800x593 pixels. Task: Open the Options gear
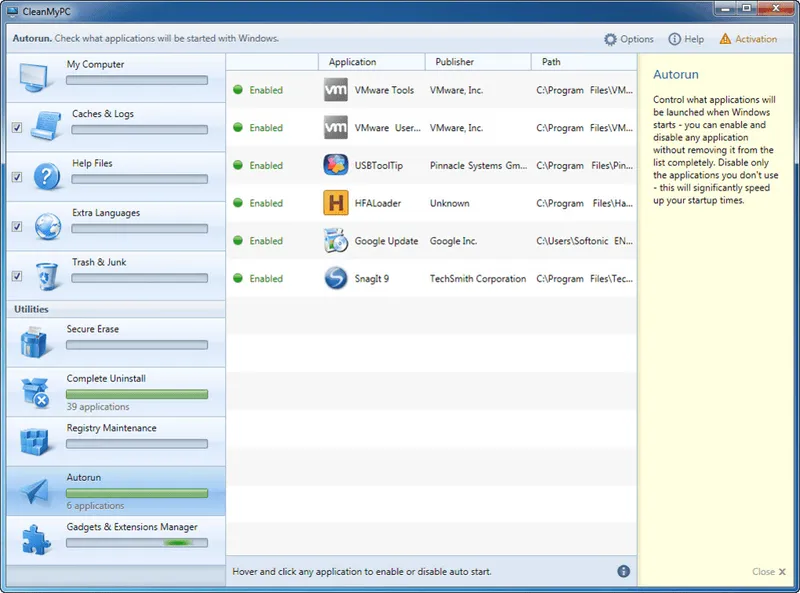[x=628, y=39]
